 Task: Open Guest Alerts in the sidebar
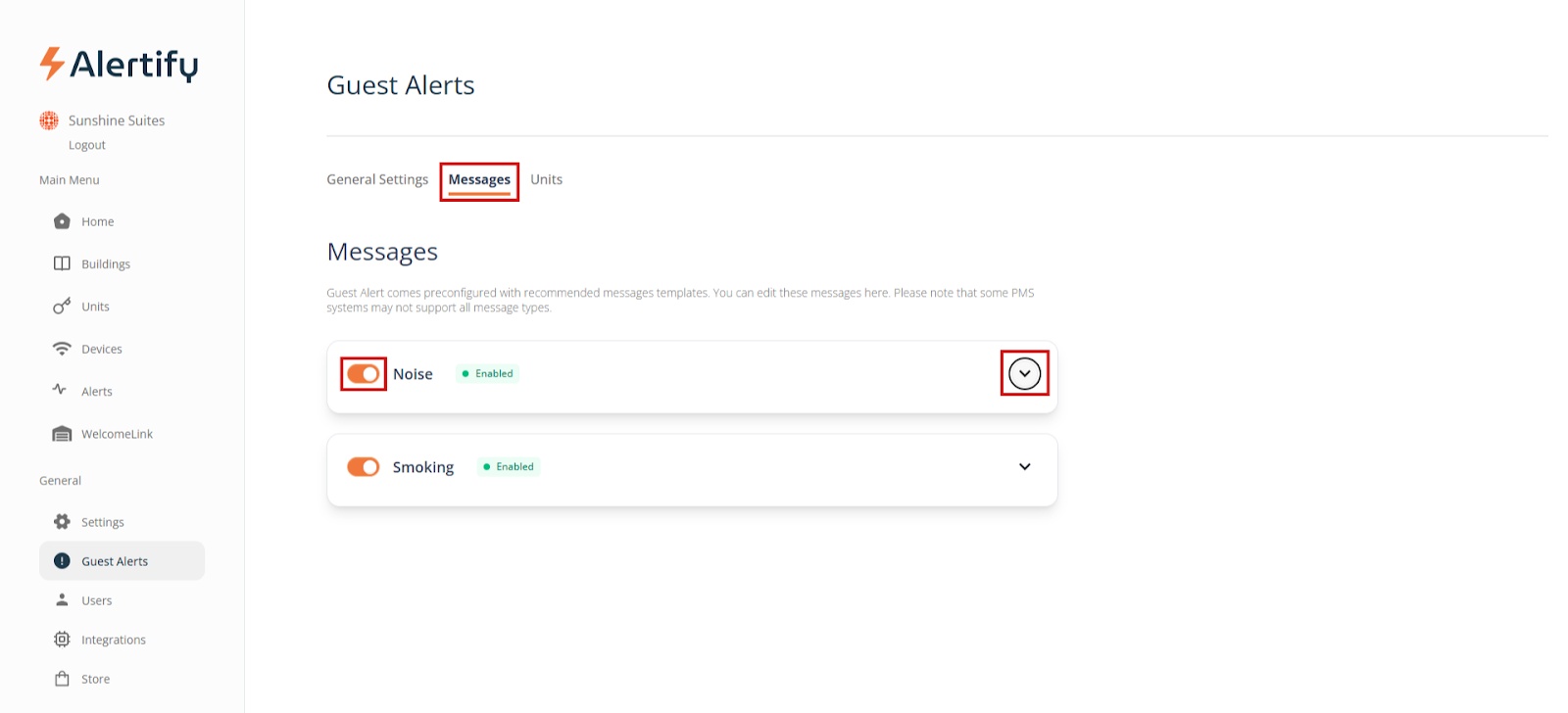(115, 561)
